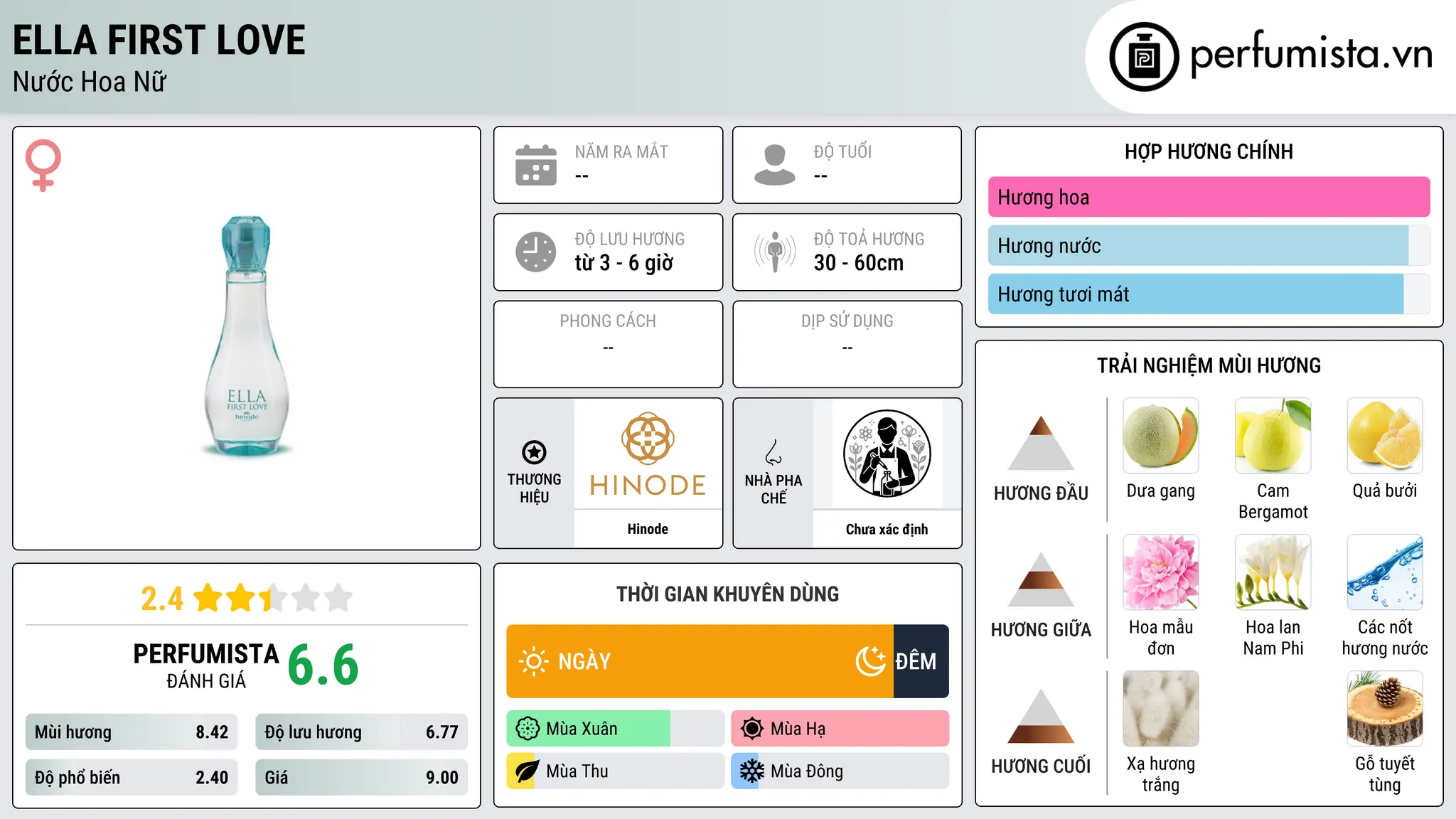Click the Chưa xác định perfumer caption
This screenshot has width=1456, height=819.
[x=887, y=529]
